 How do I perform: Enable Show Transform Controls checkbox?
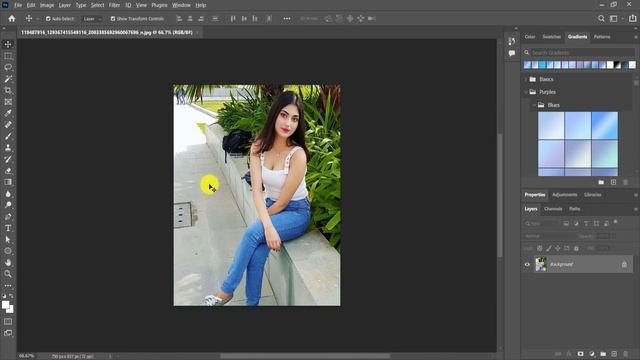pos(113,19)
